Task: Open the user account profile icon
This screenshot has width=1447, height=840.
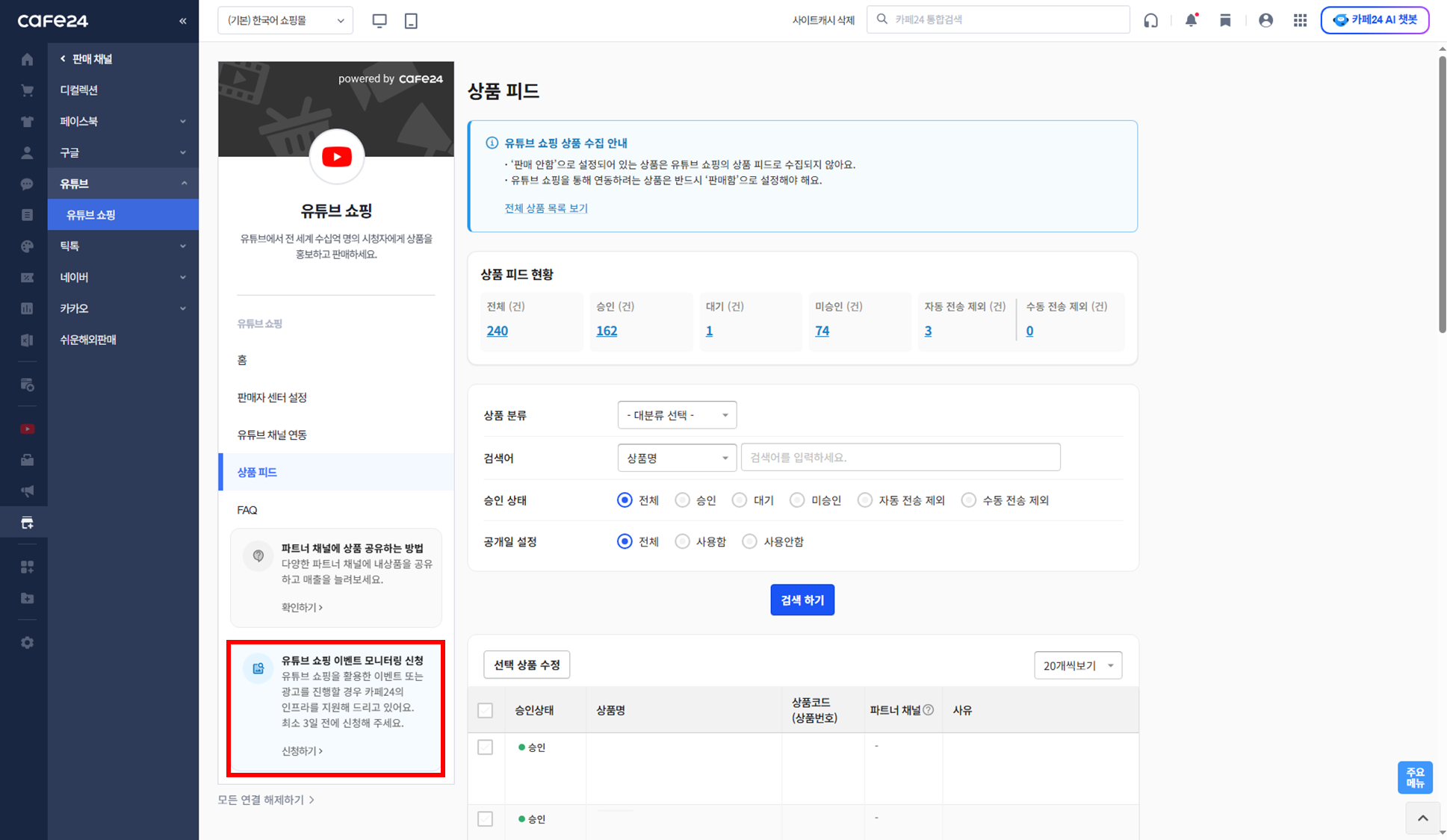Action: 1265,20
